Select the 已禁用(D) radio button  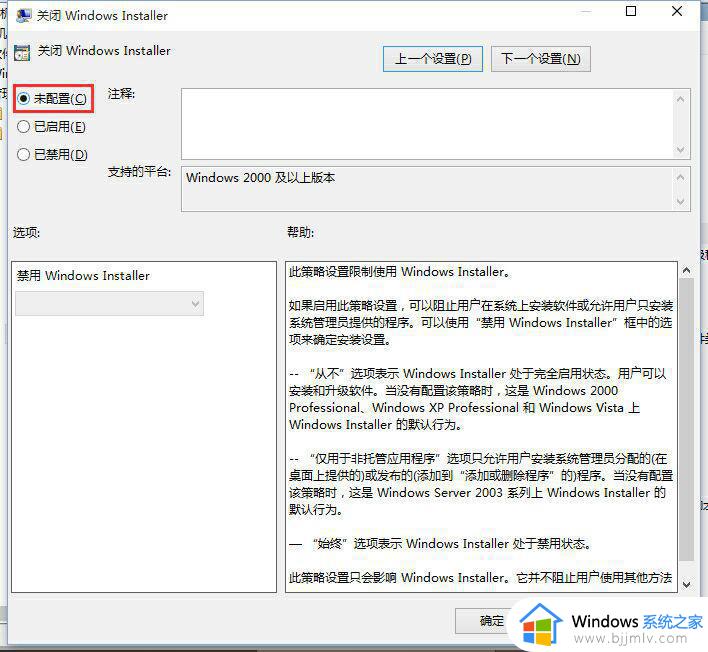coord(52,155)
